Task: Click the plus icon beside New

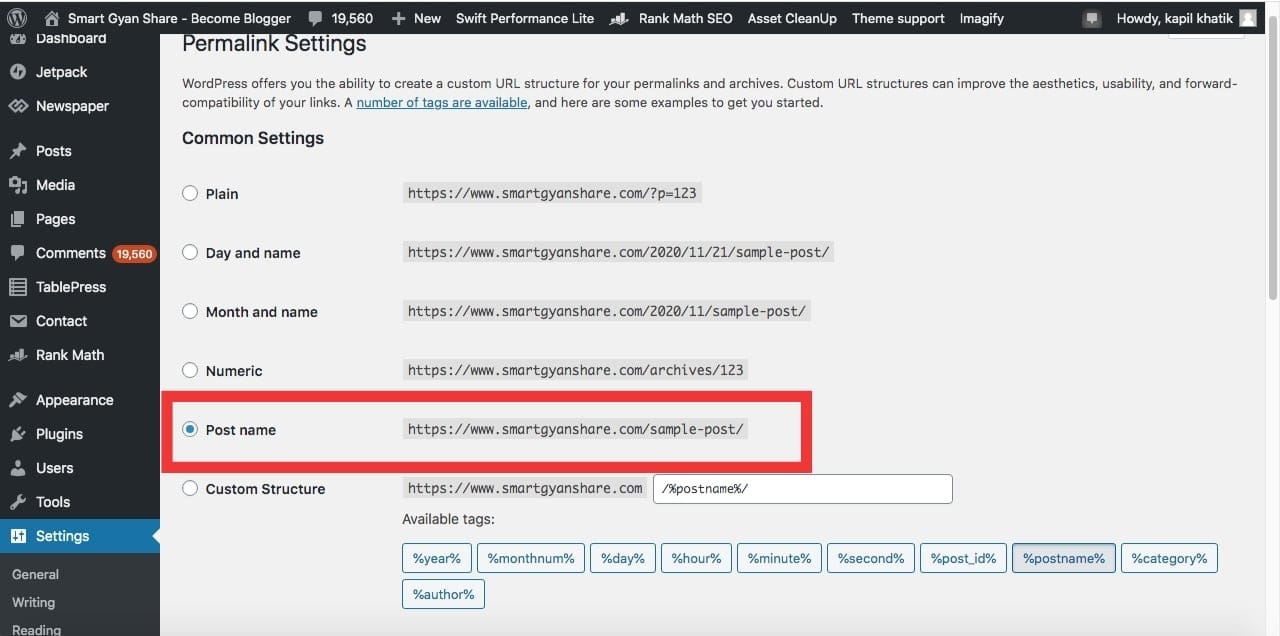Action: click(x=398, y=18)
